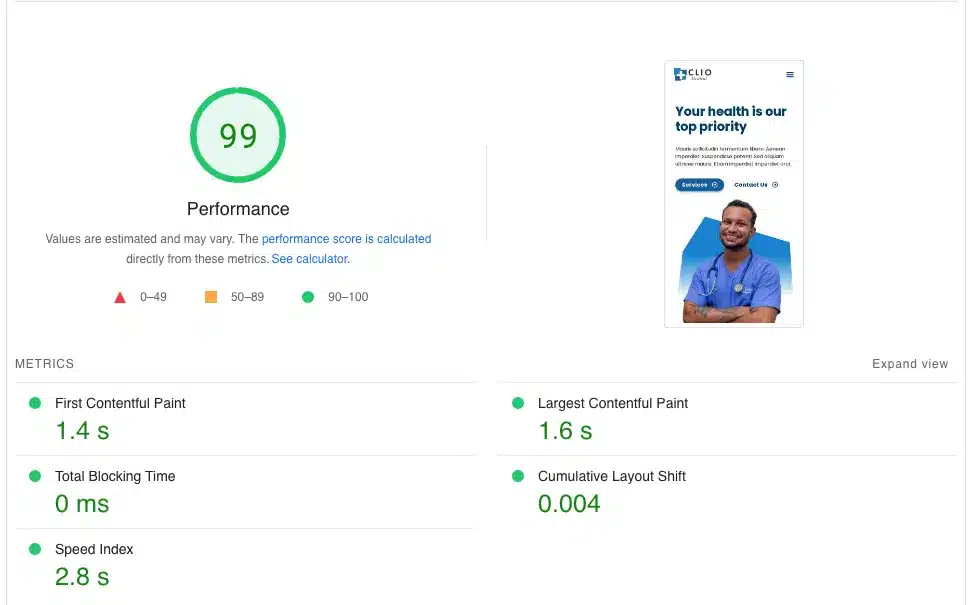Click Contact Us in the screenshot preview
Screen dimensions: 971x605
(x=755, y=185)
